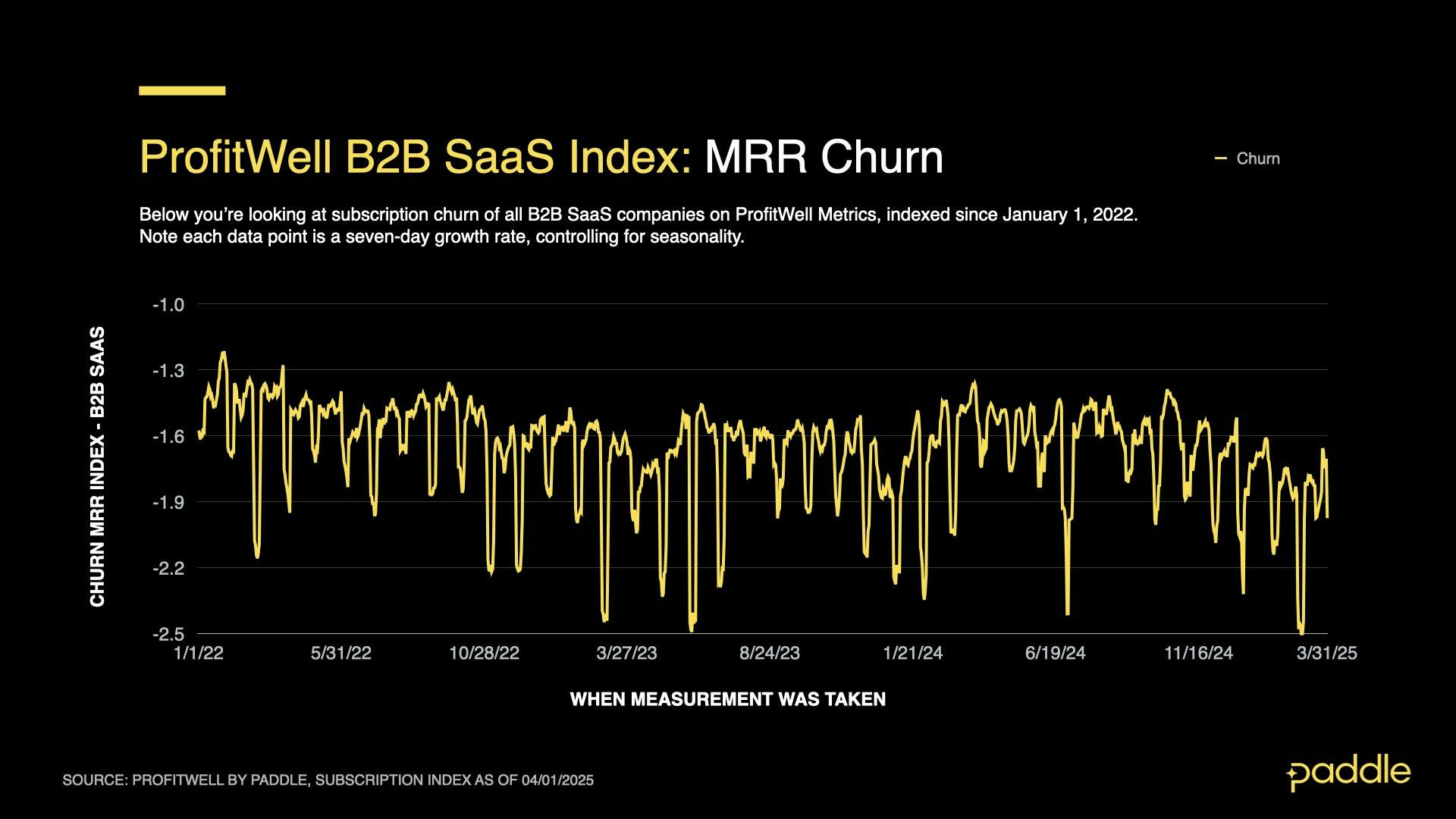Click the 8/24/23 date label
The height and width of the screenshot is (819, 1456).
coord(770,653)
